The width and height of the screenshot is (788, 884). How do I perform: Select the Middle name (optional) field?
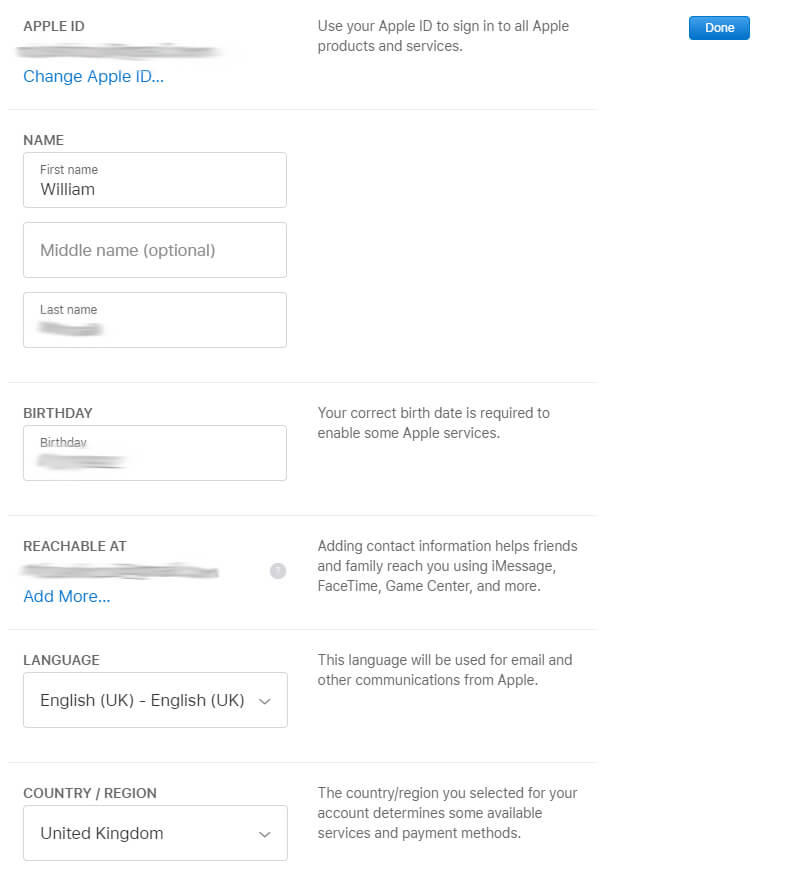coord(154,250)
